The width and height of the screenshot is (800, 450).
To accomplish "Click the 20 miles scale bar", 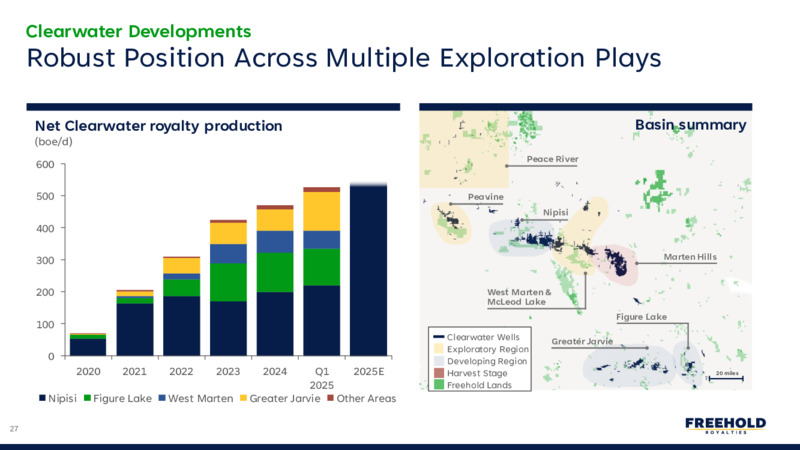I will point(726,377).
